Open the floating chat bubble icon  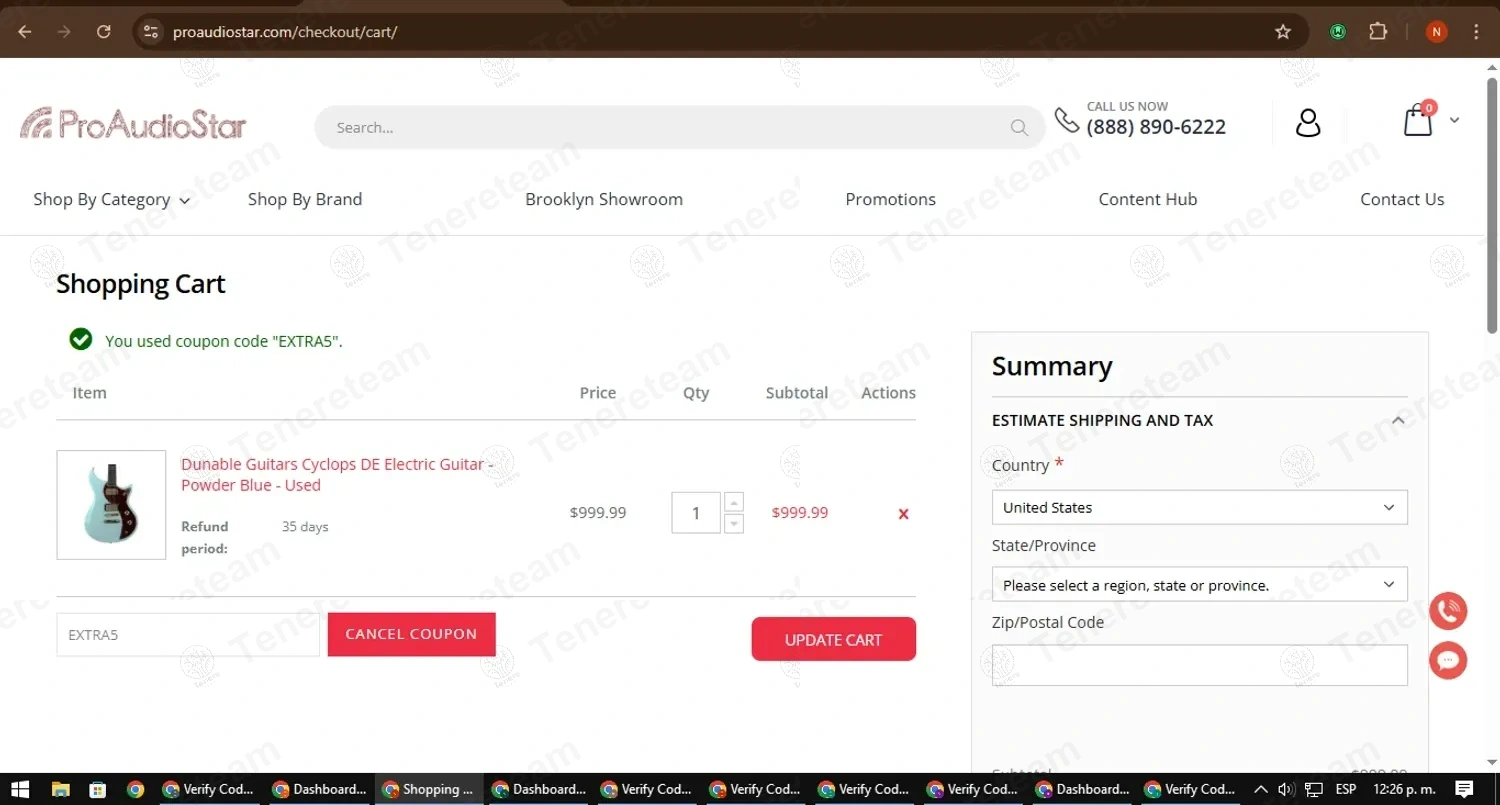[1448, 661]
